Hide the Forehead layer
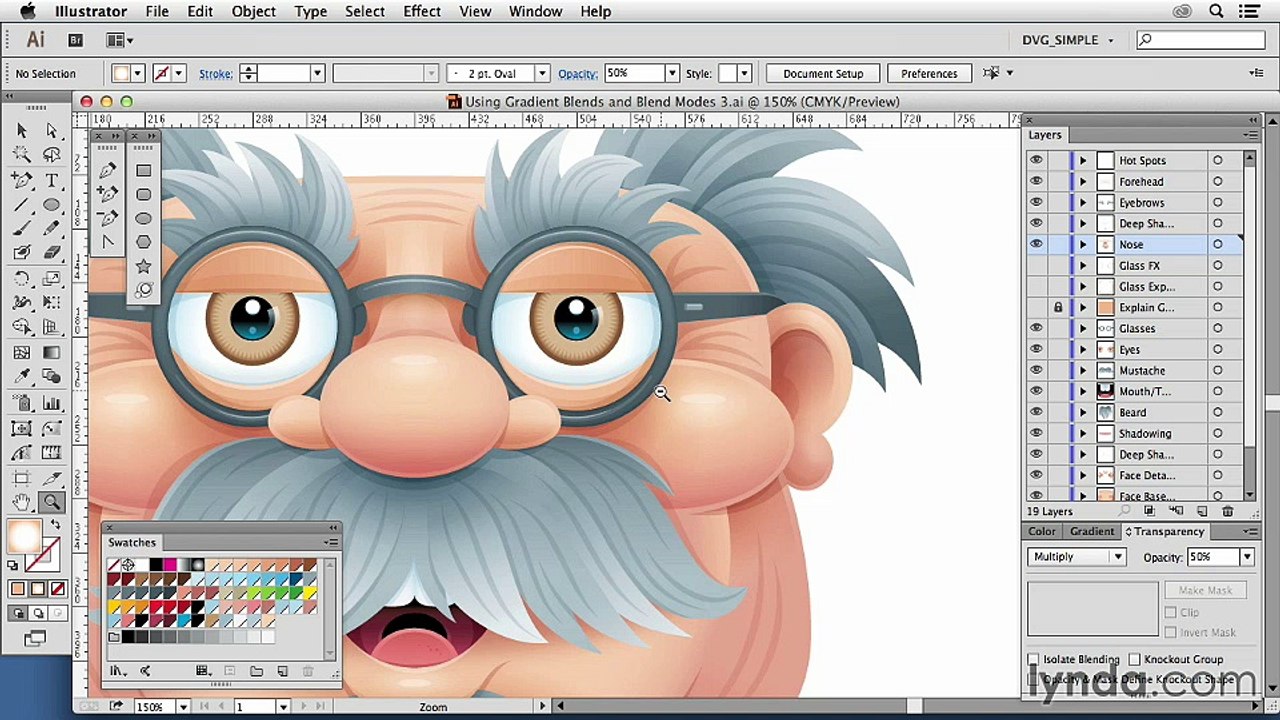Viewport: 1280px width, 720px height. [x=1036, y=181]
